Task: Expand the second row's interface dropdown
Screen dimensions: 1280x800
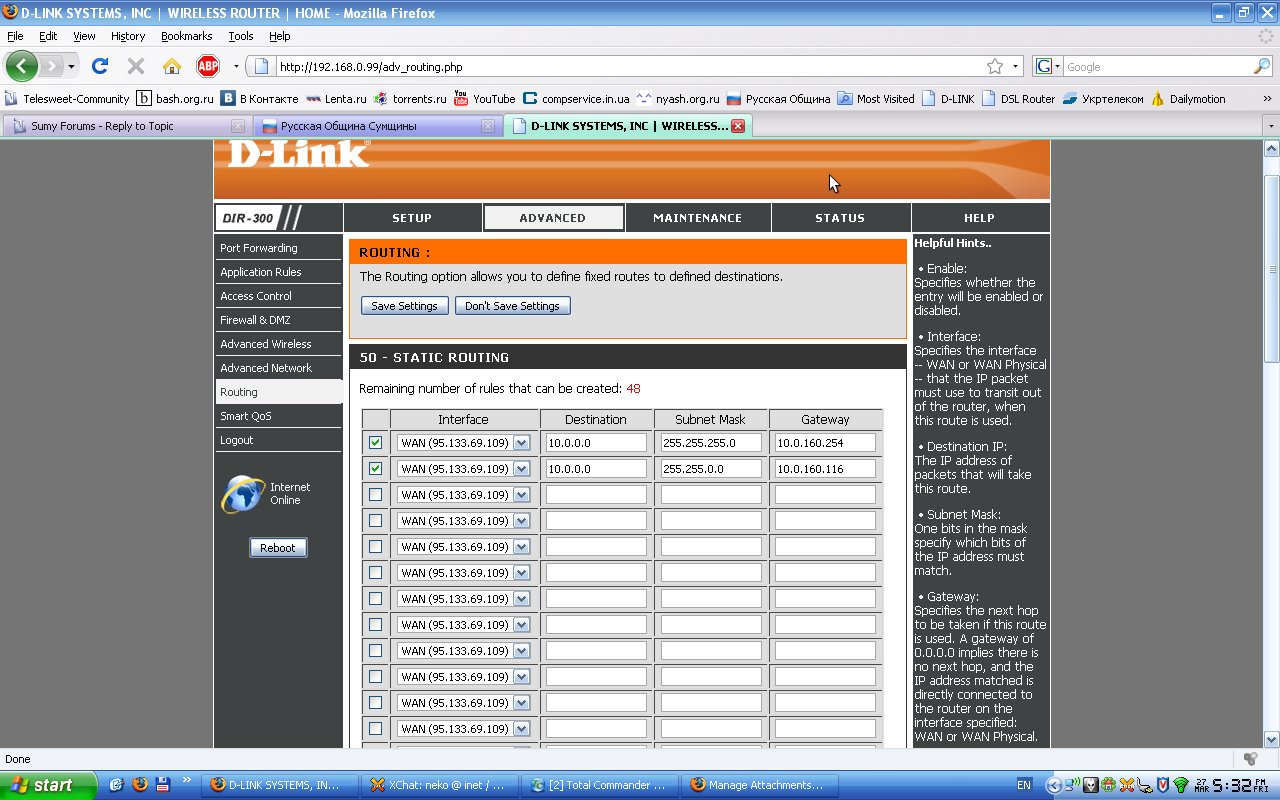Action: (x=521, y=469)
